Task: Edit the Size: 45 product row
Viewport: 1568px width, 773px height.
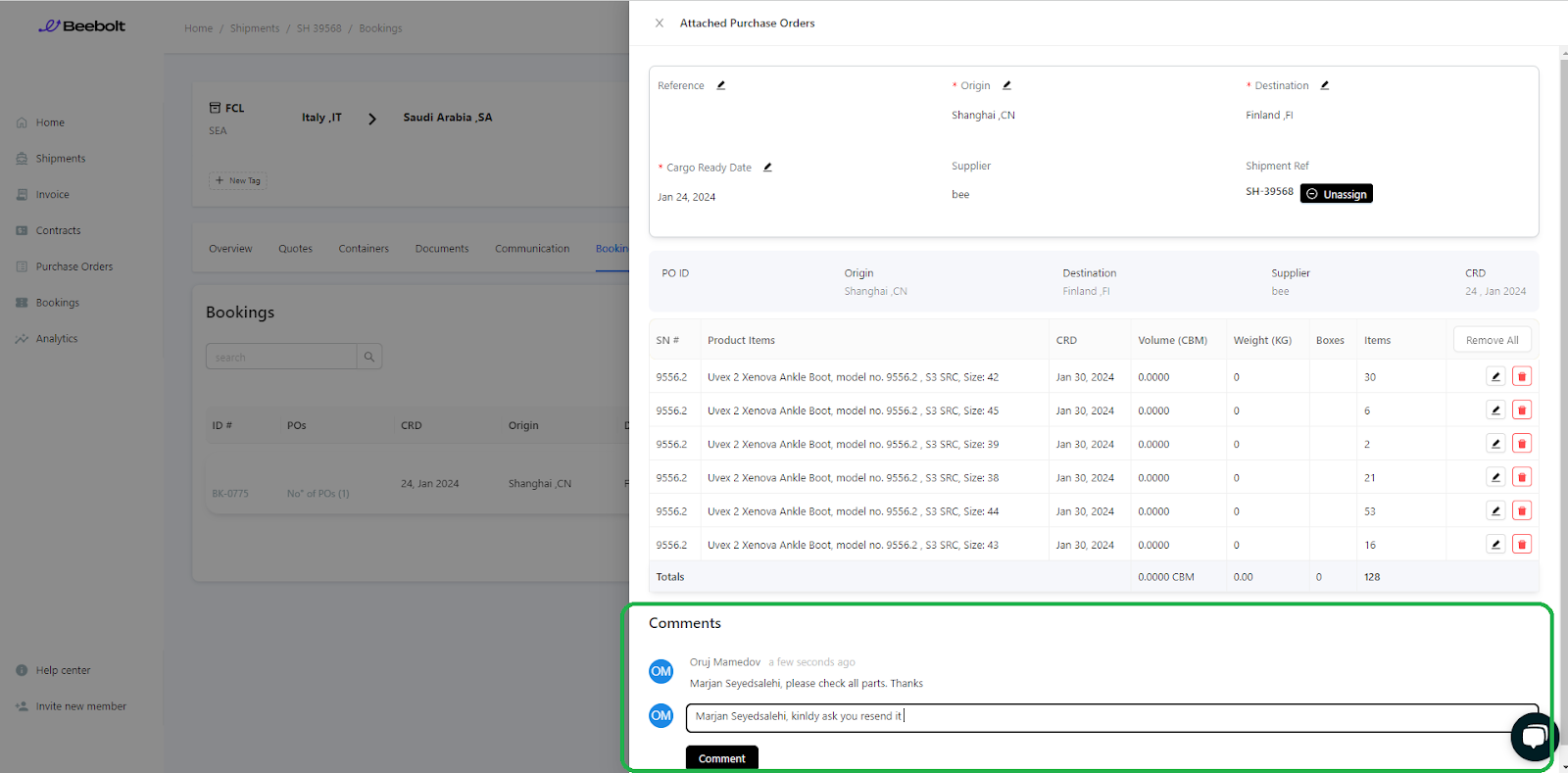Action: tap(1495, 411)
